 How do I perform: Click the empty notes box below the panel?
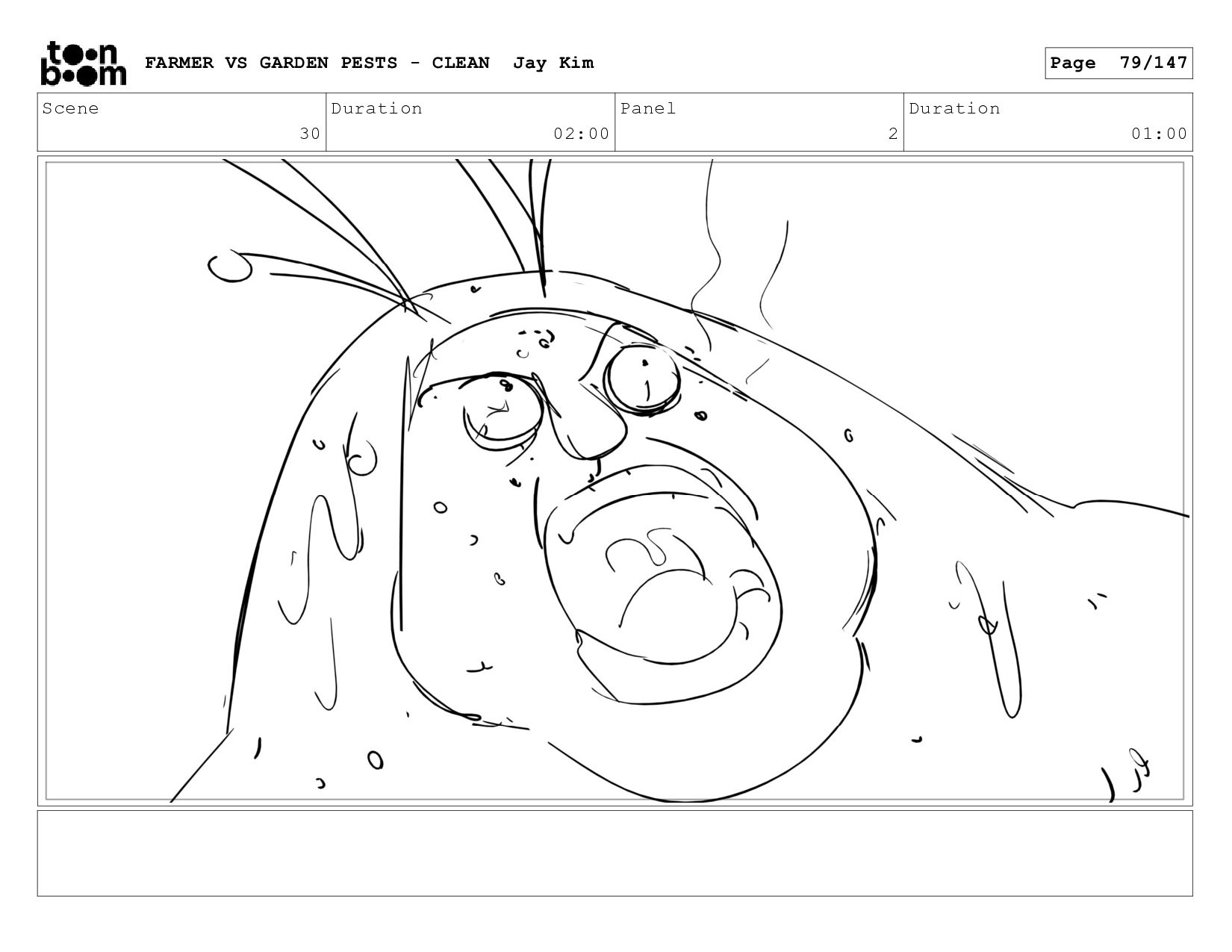click(x=615, y=853)
